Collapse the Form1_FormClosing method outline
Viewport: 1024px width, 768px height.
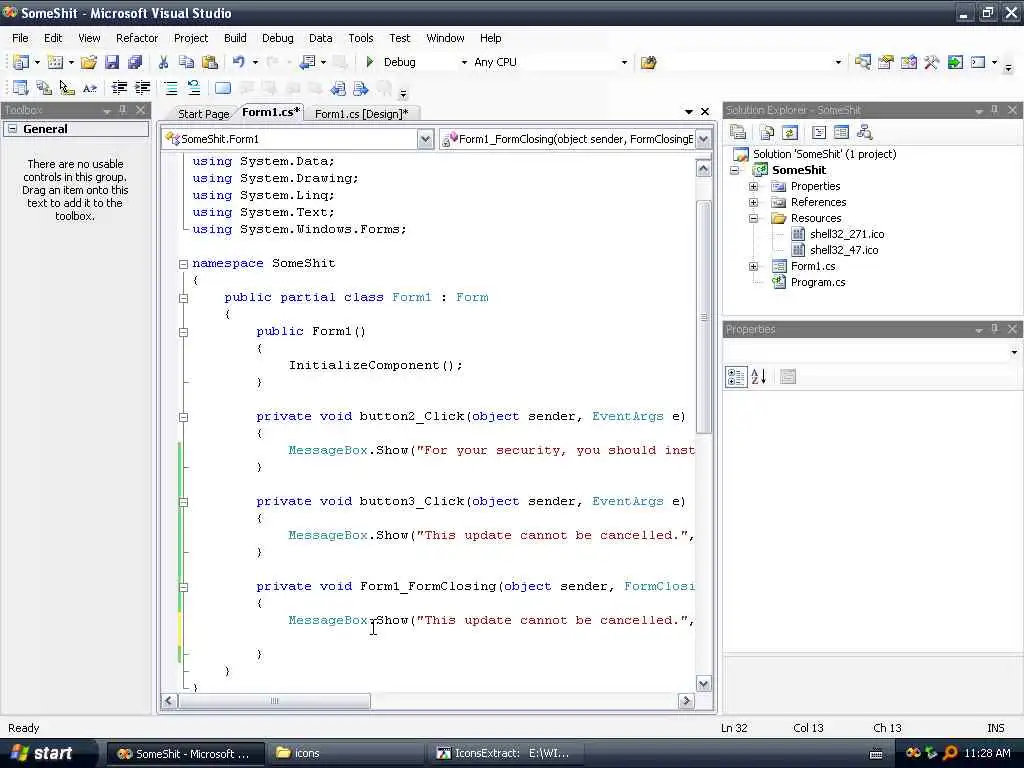point(184,587)
